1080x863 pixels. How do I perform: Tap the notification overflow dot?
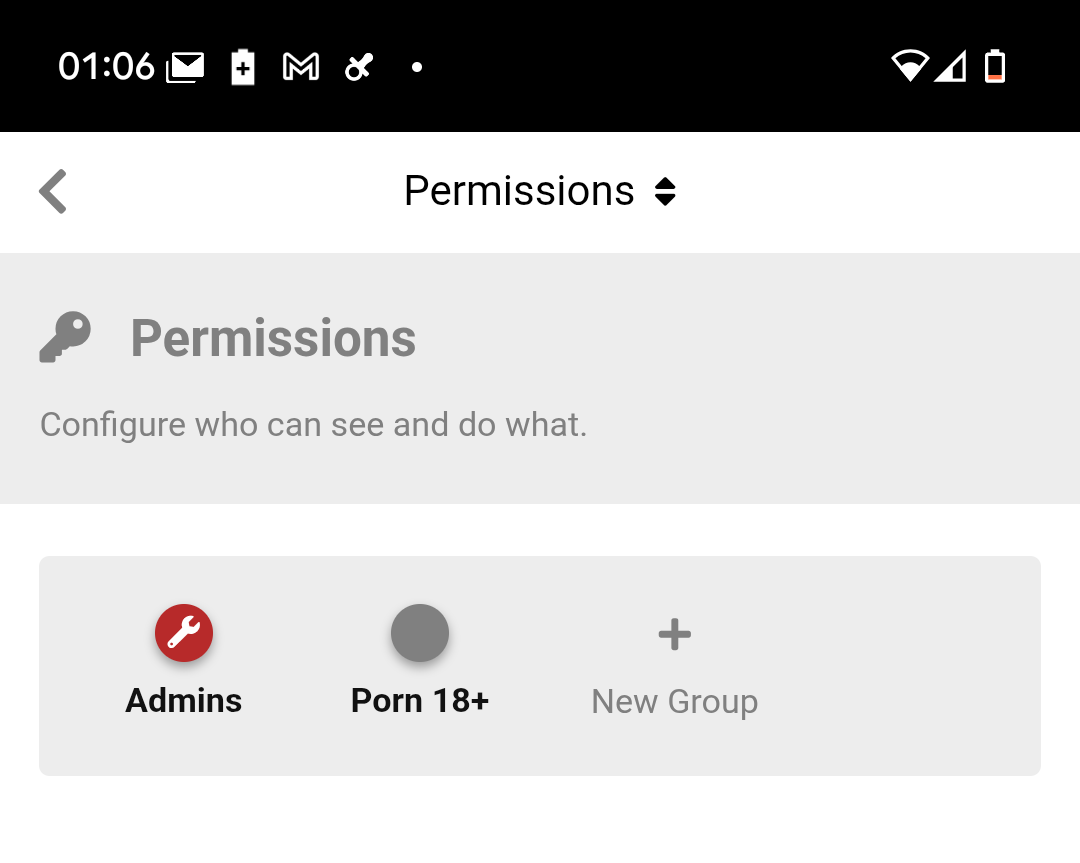417,67
